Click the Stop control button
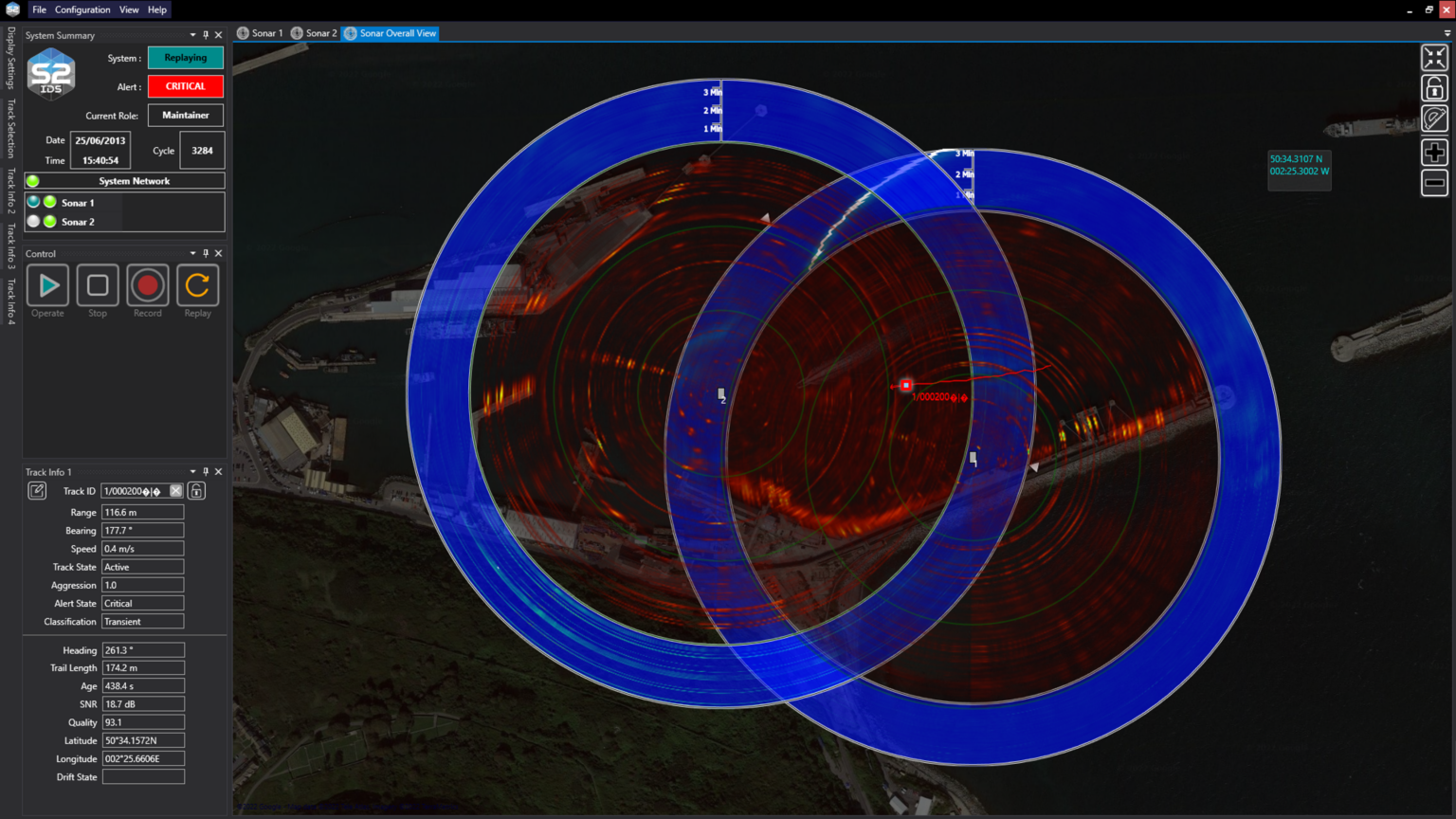1456x819 pixels. 98,285
